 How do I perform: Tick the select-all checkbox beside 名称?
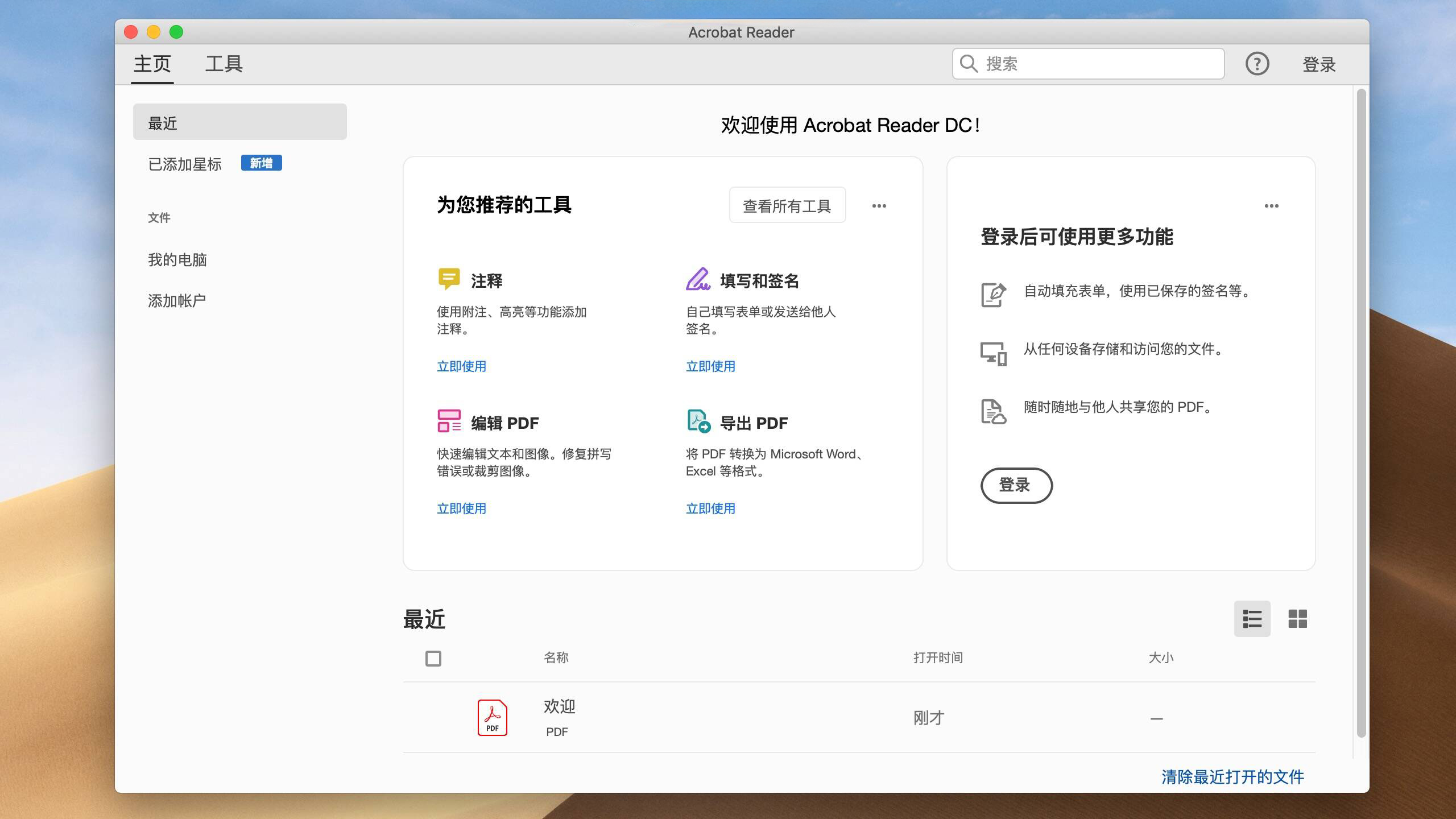[433, 659]
